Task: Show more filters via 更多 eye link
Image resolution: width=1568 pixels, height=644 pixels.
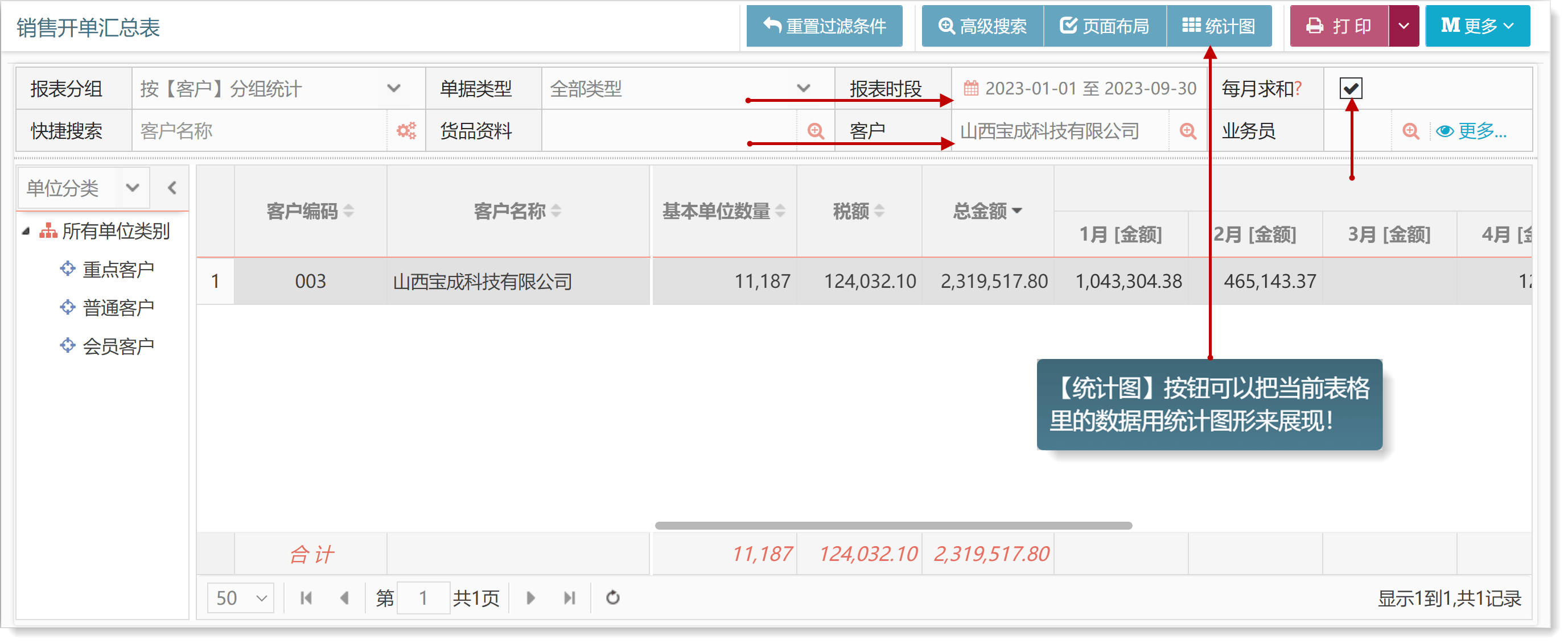Action: coord(1471,131)
